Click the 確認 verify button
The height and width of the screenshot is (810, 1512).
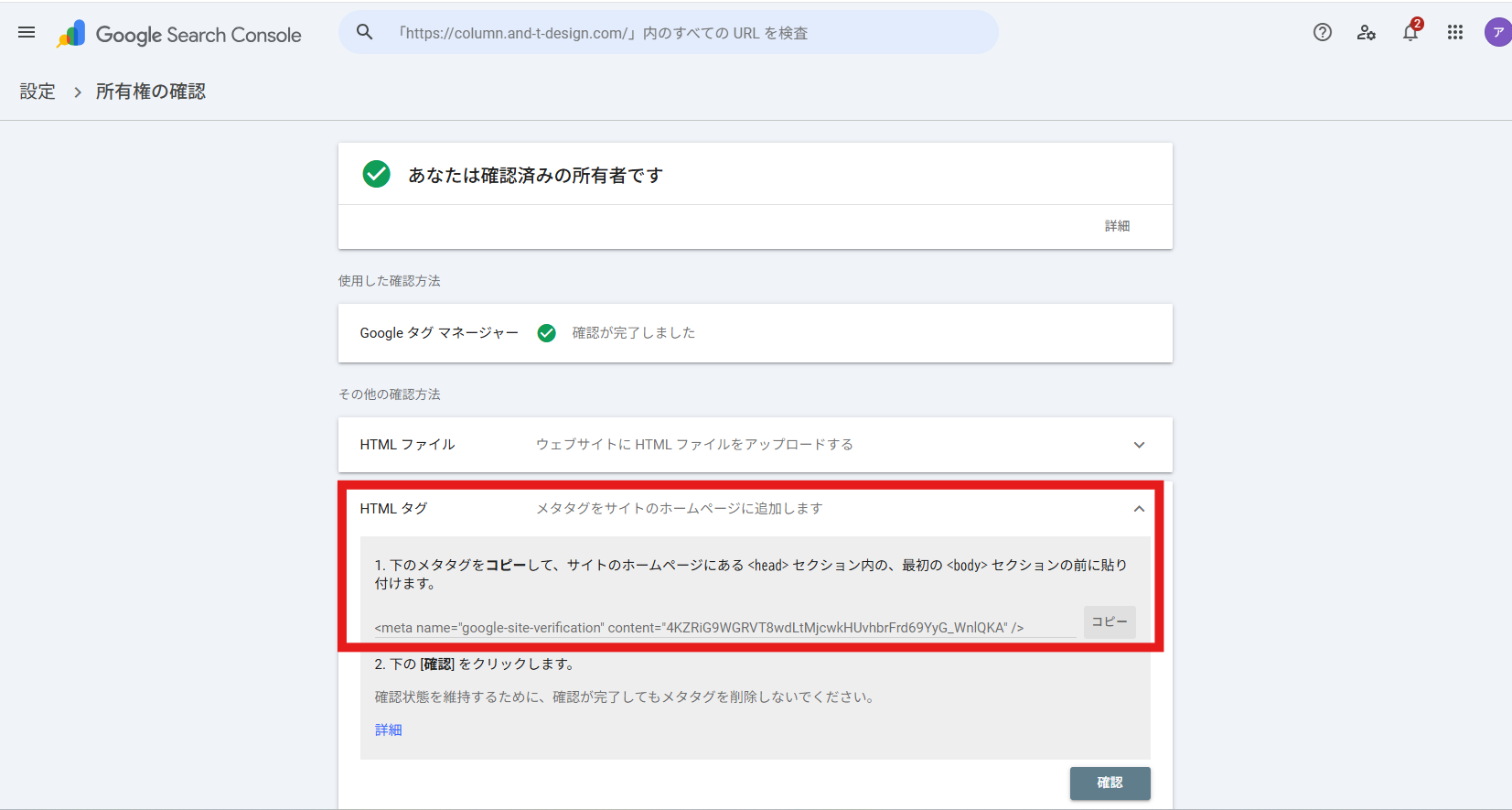(1110, 783)
